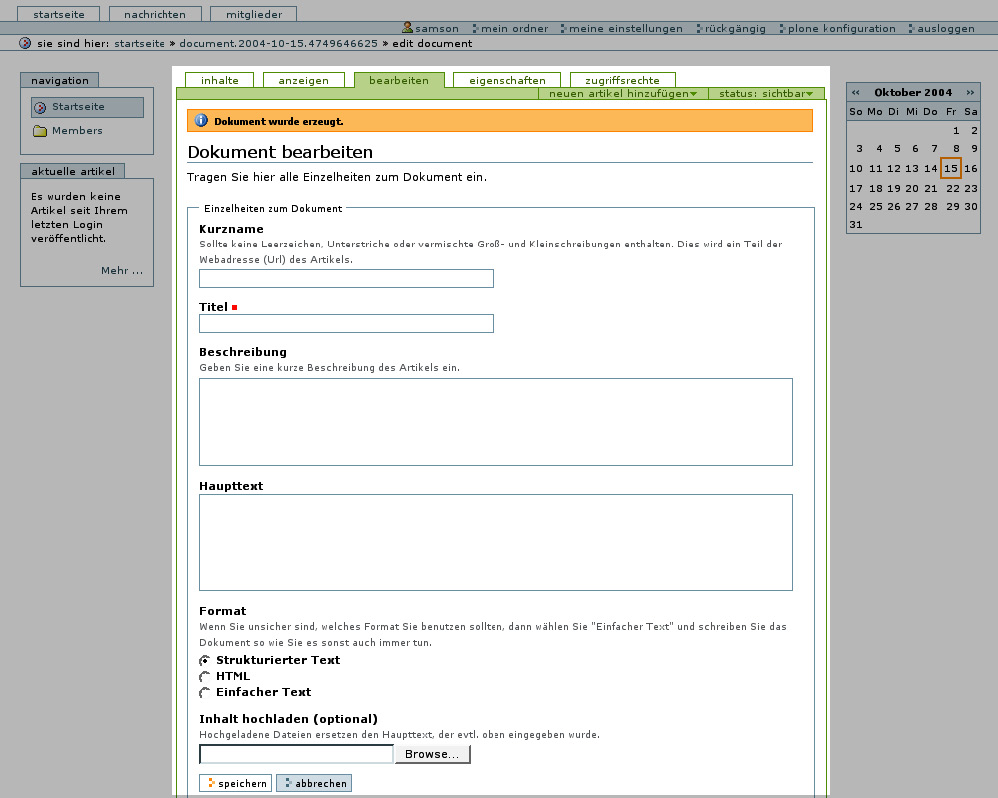This screenshot has width=998, height=798.
Task: Click into the Titel input field
Action: coord(346,323)
